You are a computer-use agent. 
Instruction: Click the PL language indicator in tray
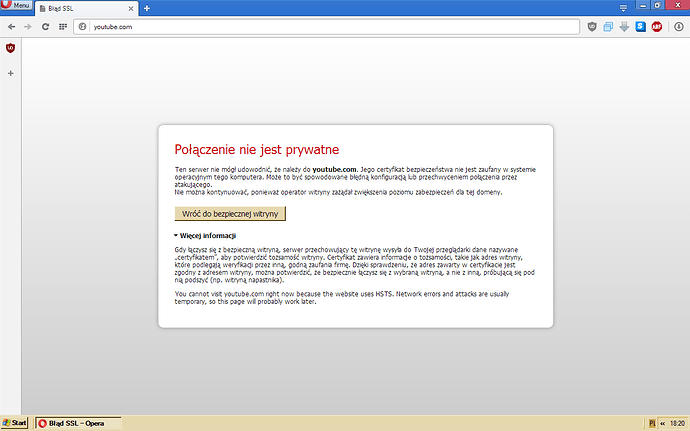coord(652,423)
